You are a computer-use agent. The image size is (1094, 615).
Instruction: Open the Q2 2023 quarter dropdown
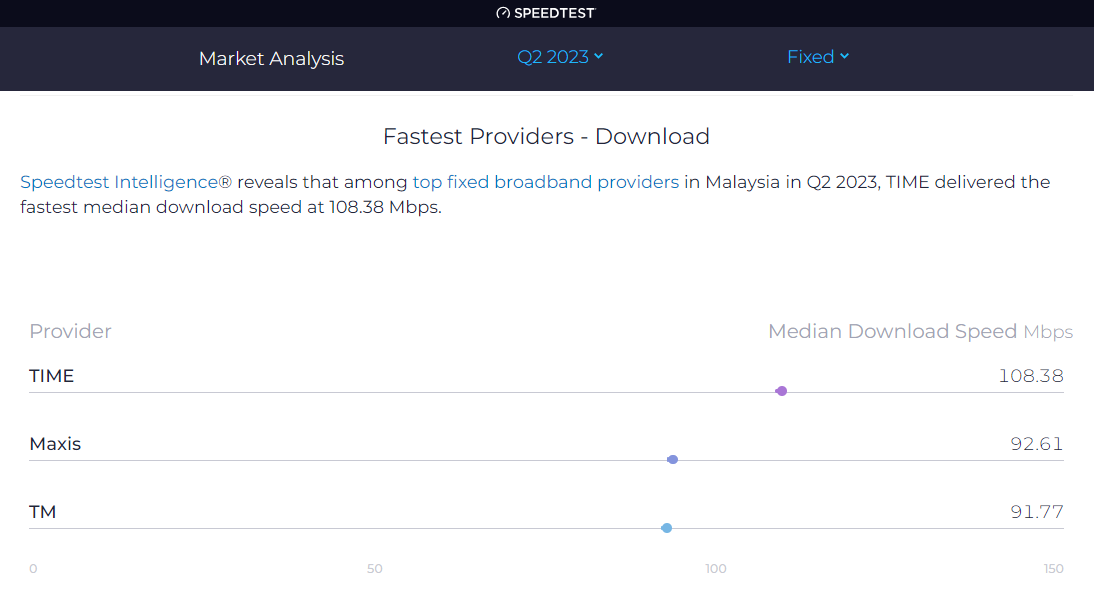click(x=559, y=57)
